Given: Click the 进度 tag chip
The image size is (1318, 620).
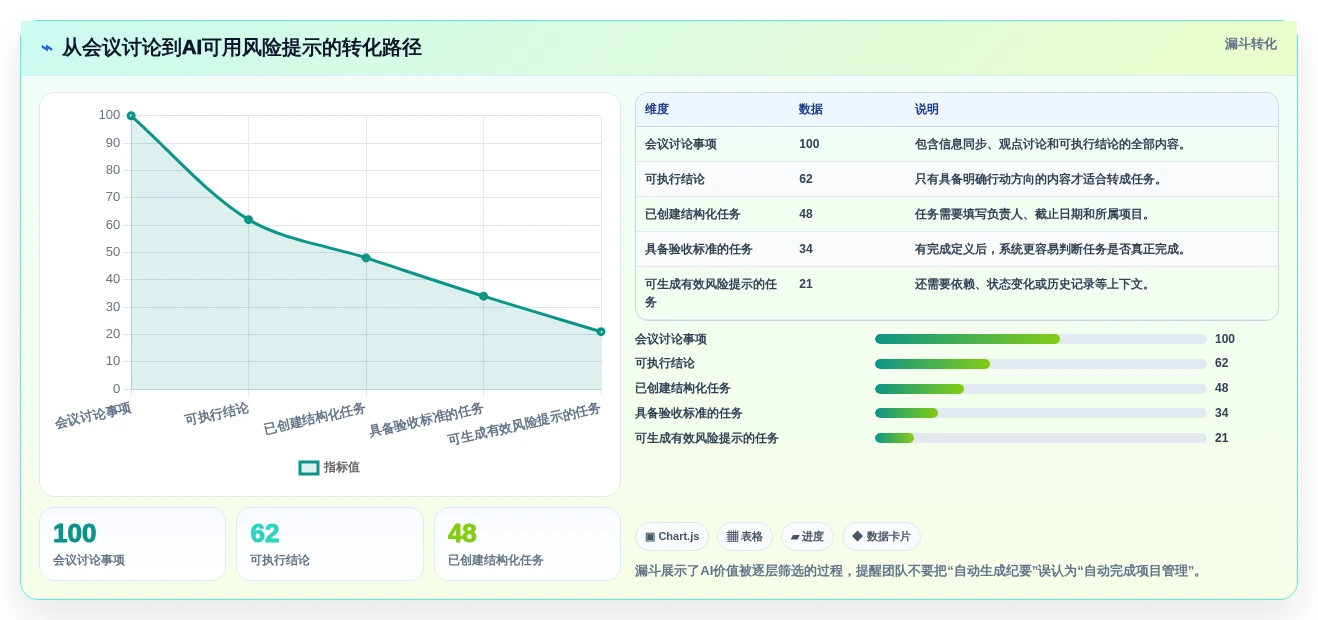Looking at the screenshot, I should 807,537.
